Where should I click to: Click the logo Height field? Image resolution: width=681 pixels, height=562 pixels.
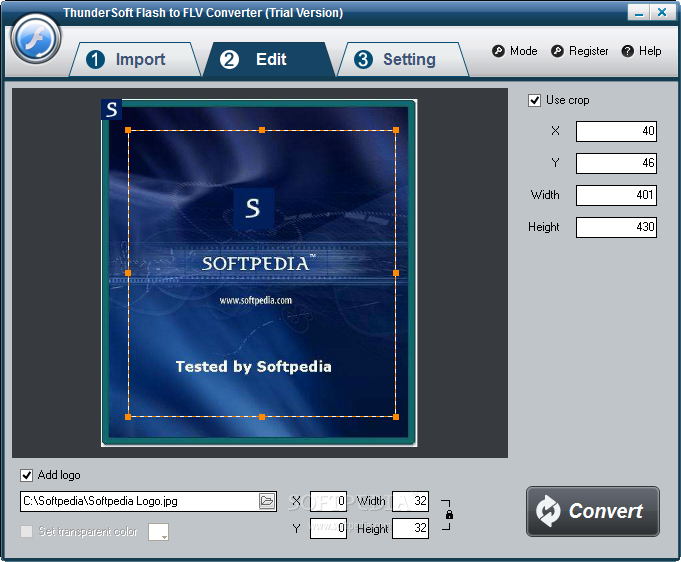click(410, 528)
